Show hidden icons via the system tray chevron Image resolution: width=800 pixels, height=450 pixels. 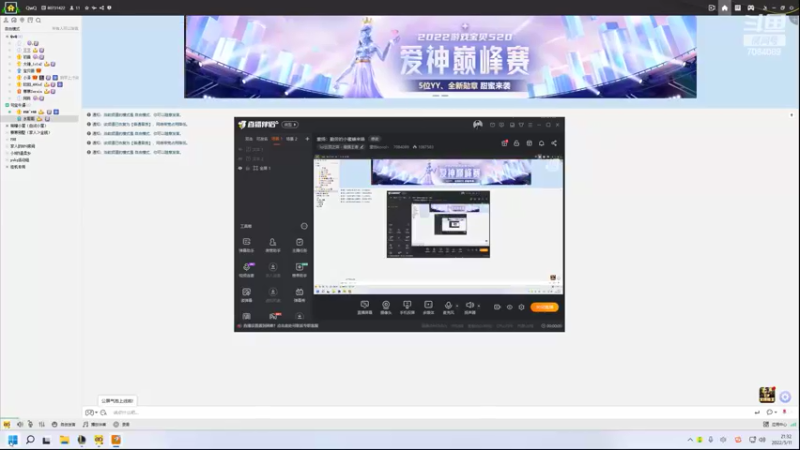point(690,440)
